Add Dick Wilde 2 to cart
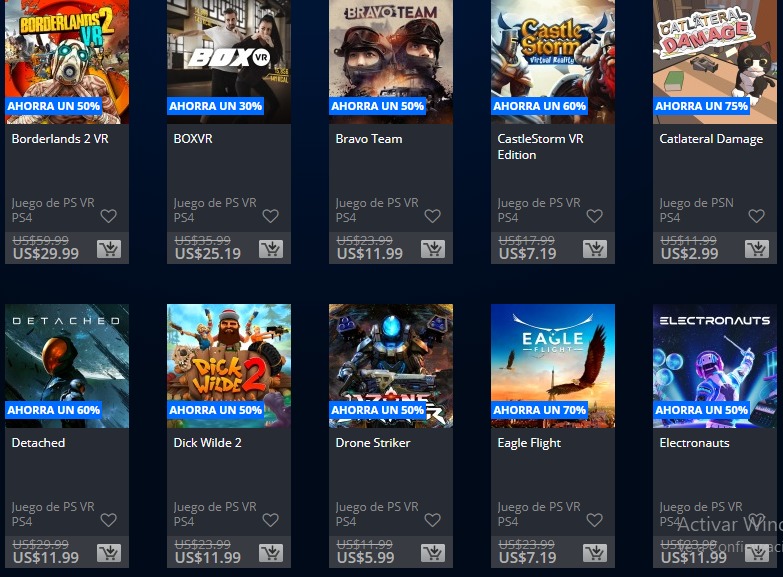This screenshot has height=577, width=783. pyautogui.click(x=271, y=553)
